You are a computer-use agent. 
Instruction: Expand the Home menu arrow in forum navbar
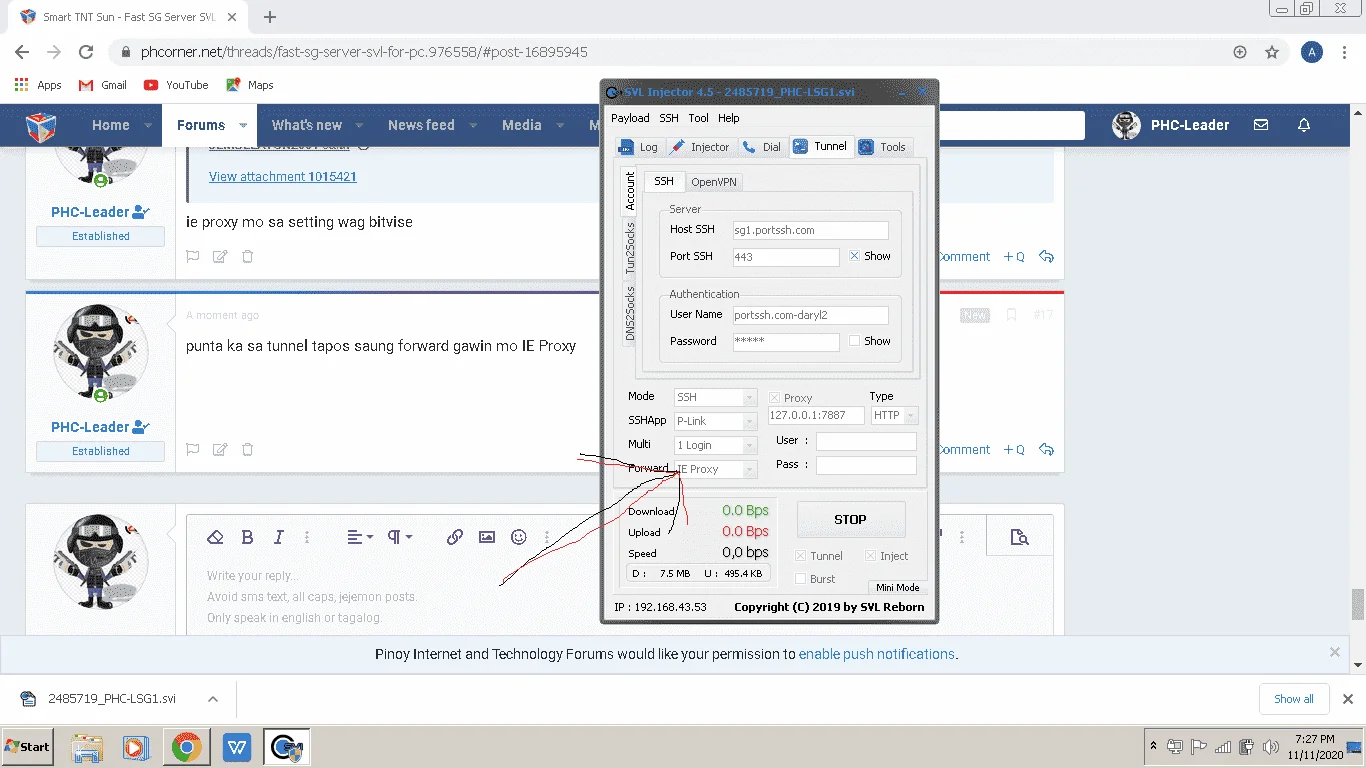[x=148, y=126]
